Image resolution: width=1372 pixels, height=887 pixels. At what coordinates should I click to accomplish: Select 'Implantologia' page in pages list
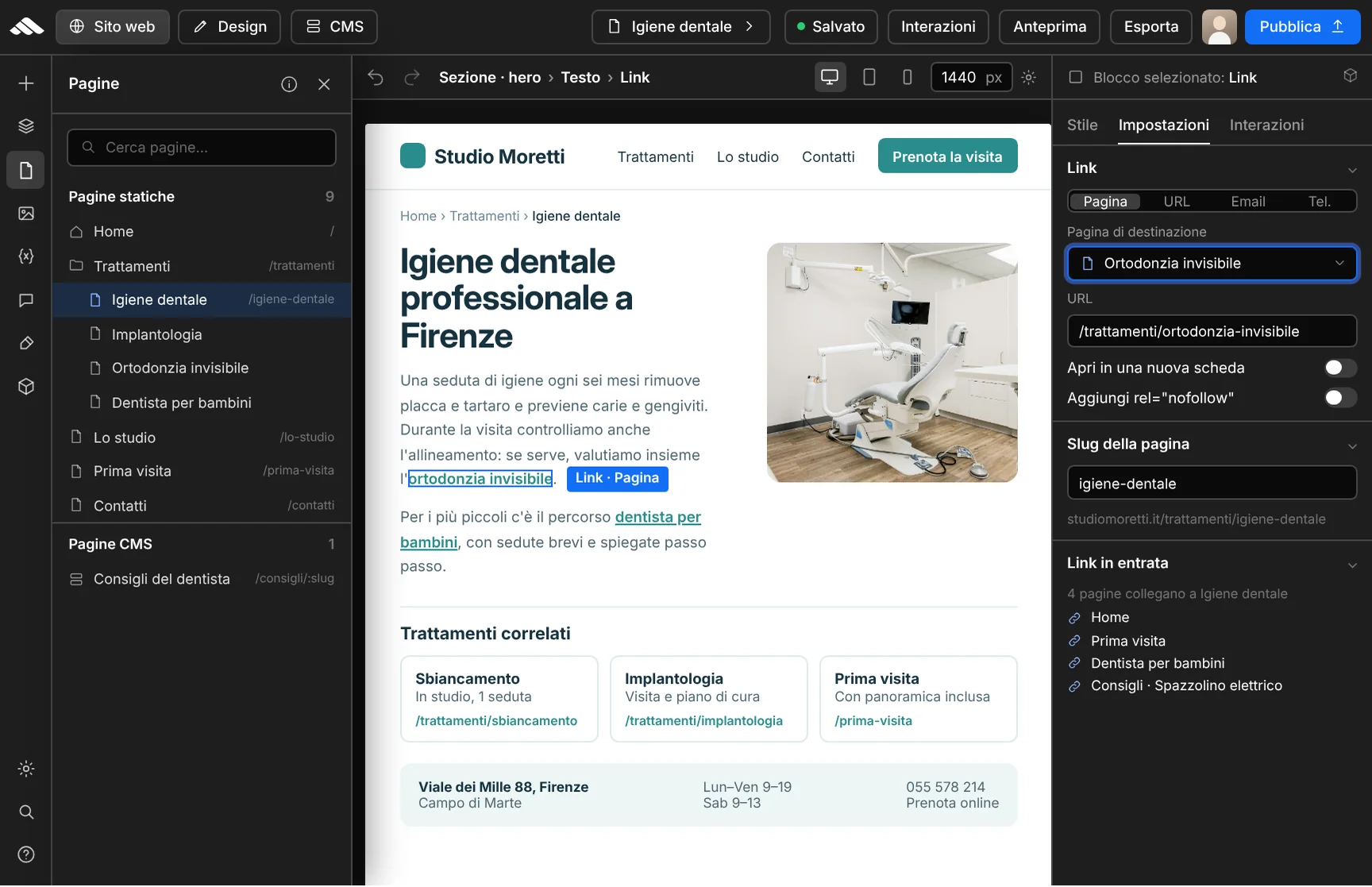point(202,334)
